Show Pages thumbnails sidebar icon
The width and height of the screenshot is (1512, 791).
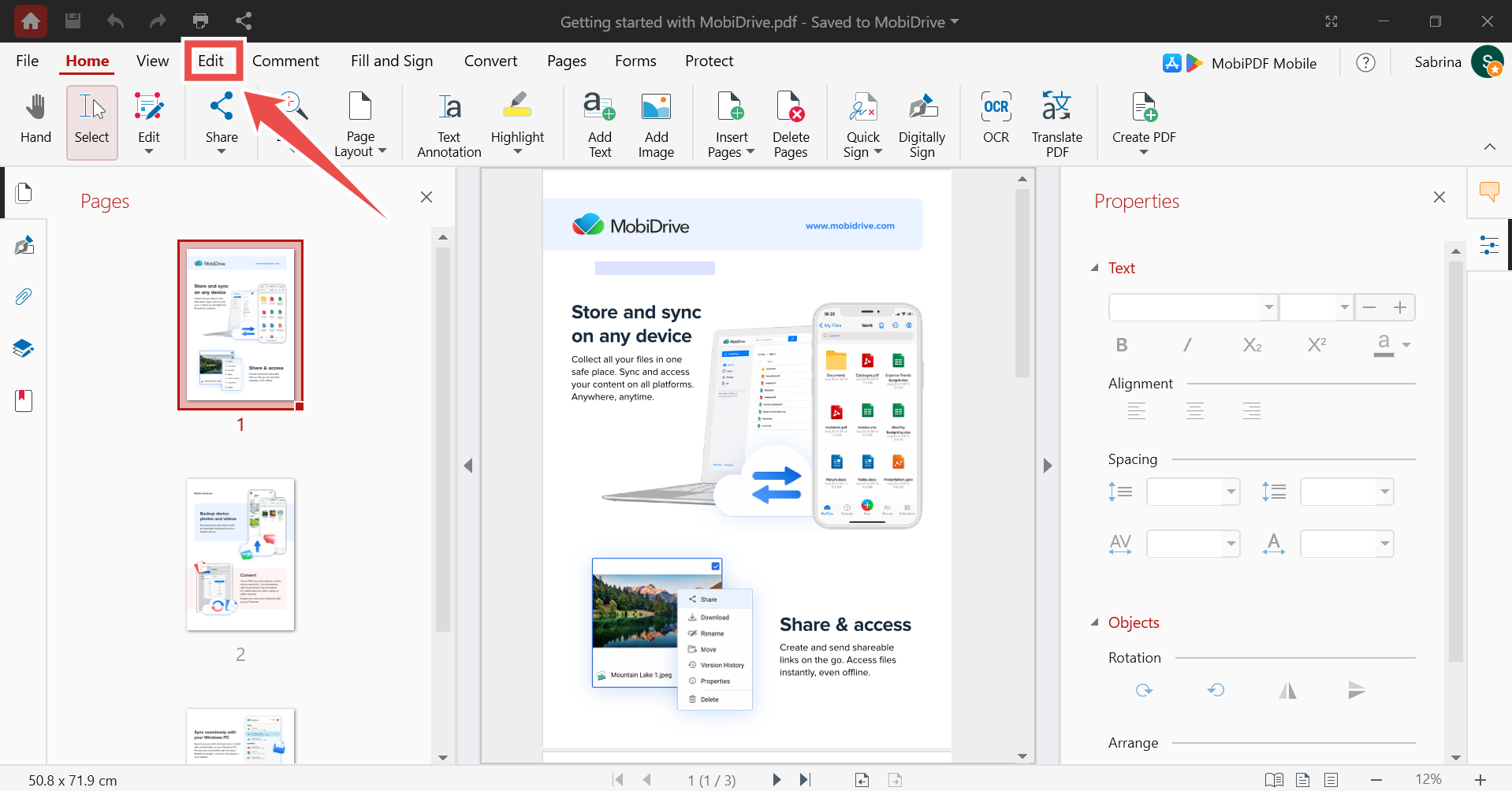[24, 193]
